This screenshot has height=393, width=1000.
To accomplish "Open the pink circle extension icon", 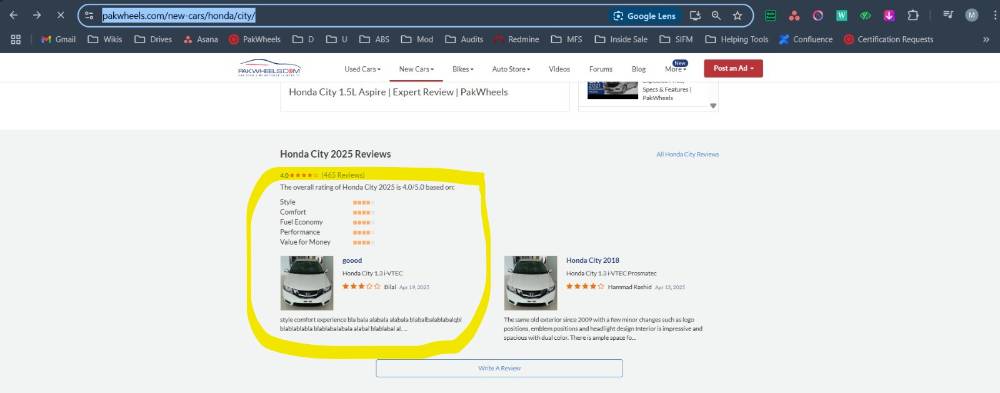I will 818,15.
